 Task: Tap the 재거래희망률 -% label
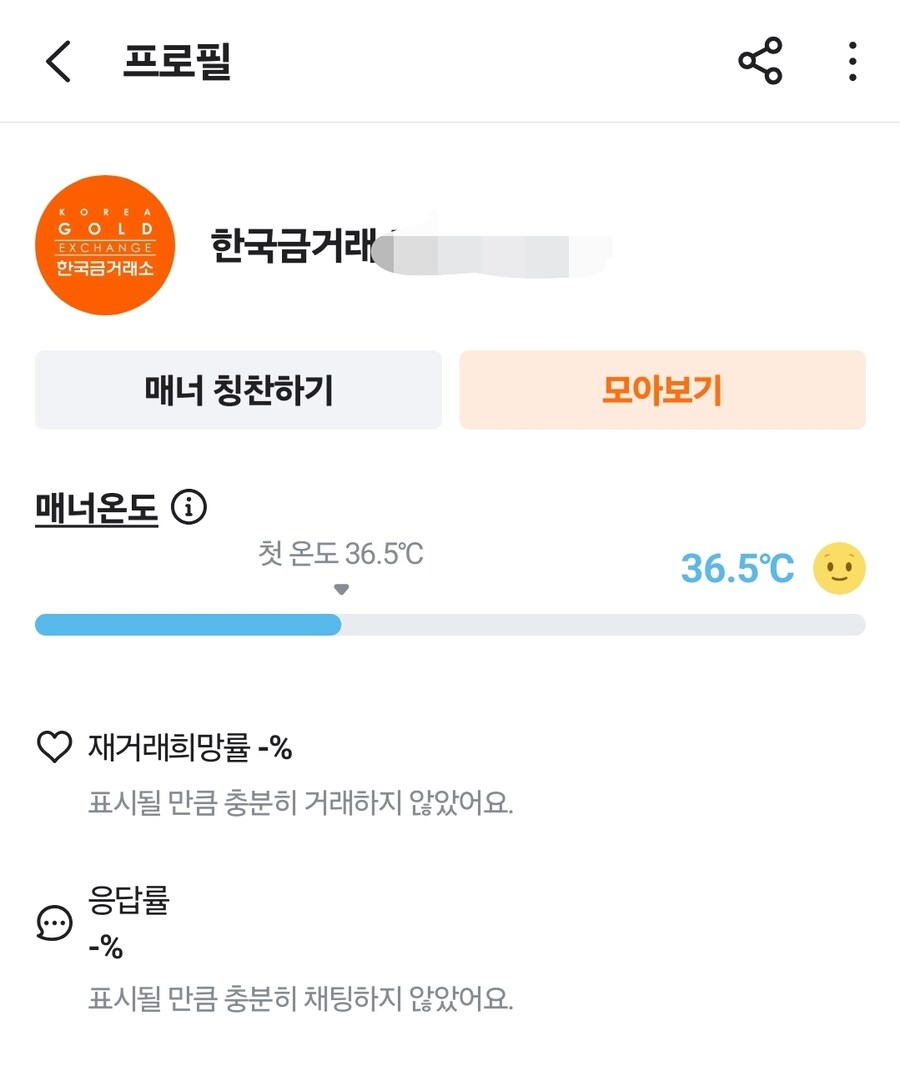190,747
